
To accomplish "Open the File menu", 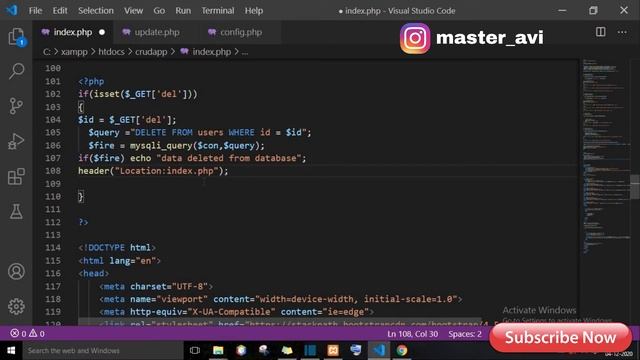I will (x=35, y=11).
